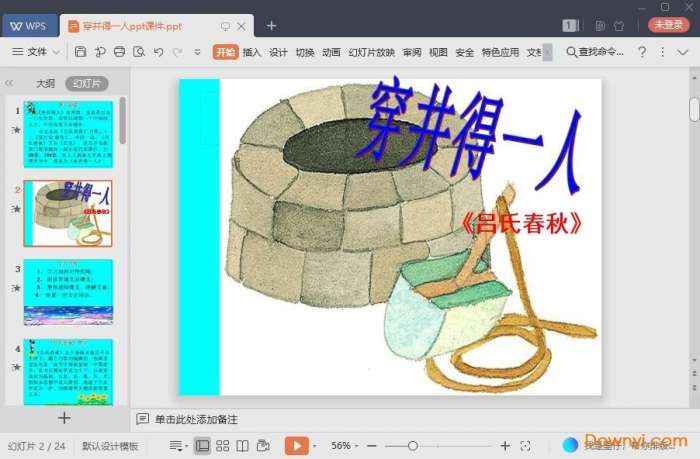
Task: Click the skin shirt icon in title bar
Action: point(619,26)
